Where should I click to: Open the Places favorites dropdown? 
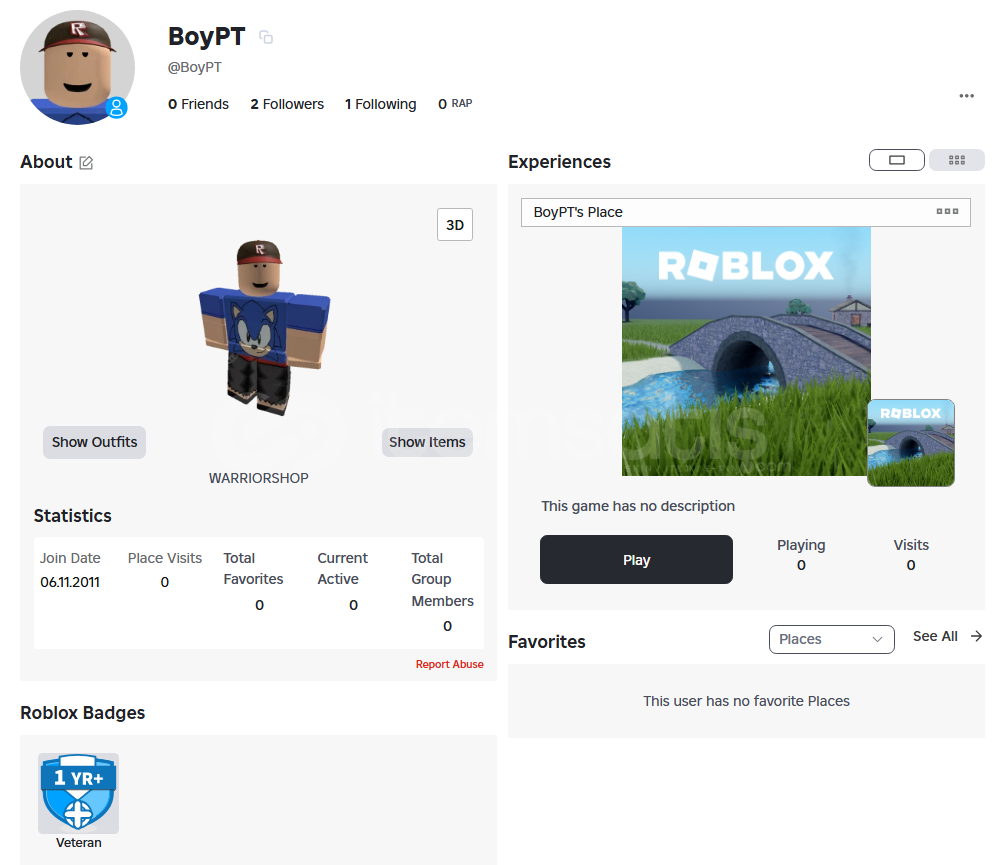pos(831,639)
